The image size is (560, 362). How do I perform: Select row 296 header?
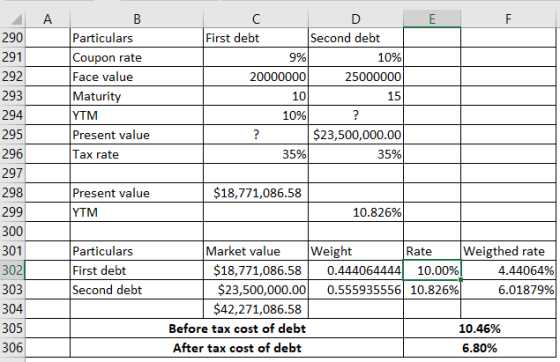pos(12,154)
